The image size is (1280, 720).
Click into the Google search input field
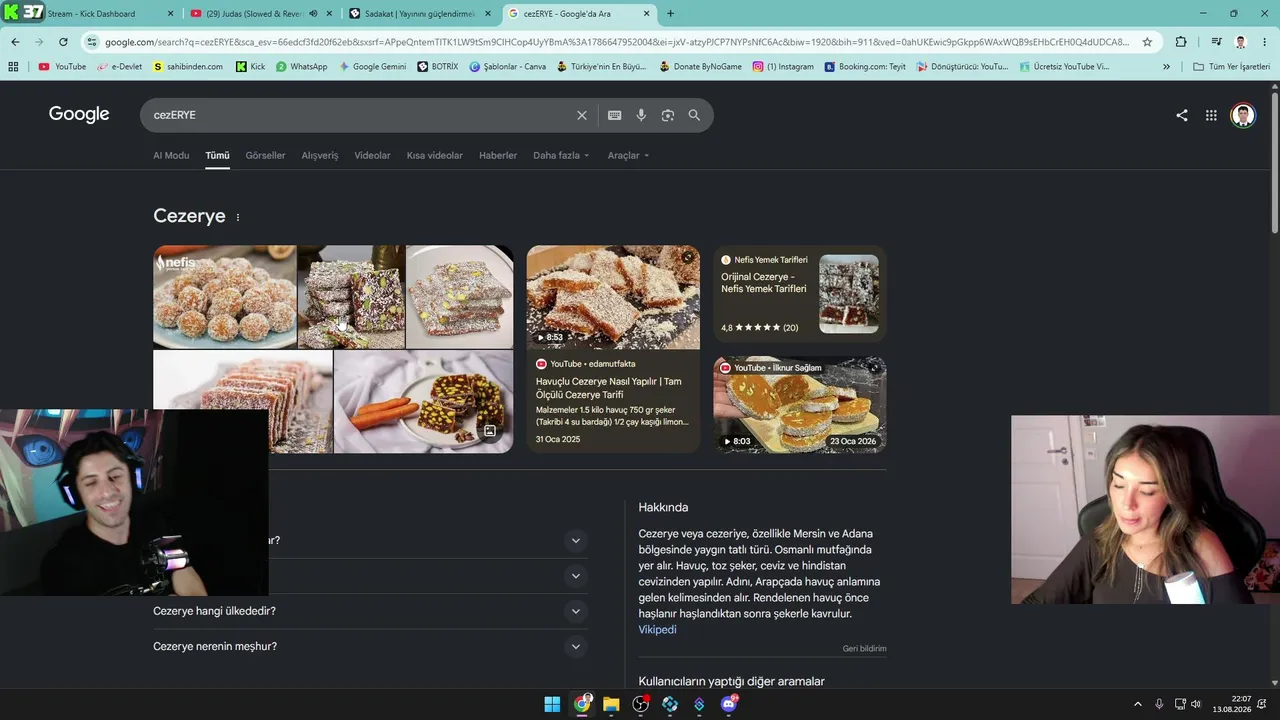pos(360,115)
